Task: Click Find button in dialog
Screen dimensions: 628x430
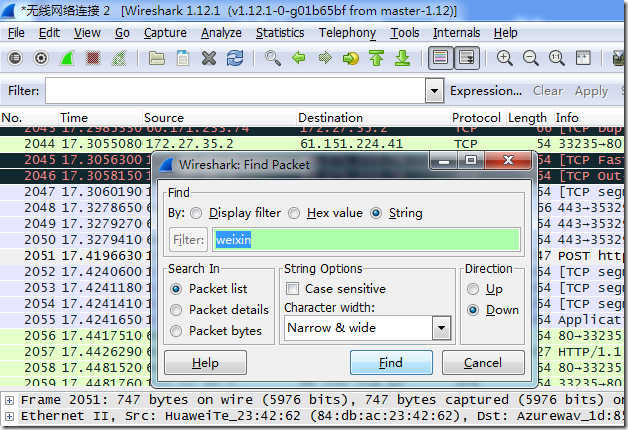Action: tap(391, 363)
